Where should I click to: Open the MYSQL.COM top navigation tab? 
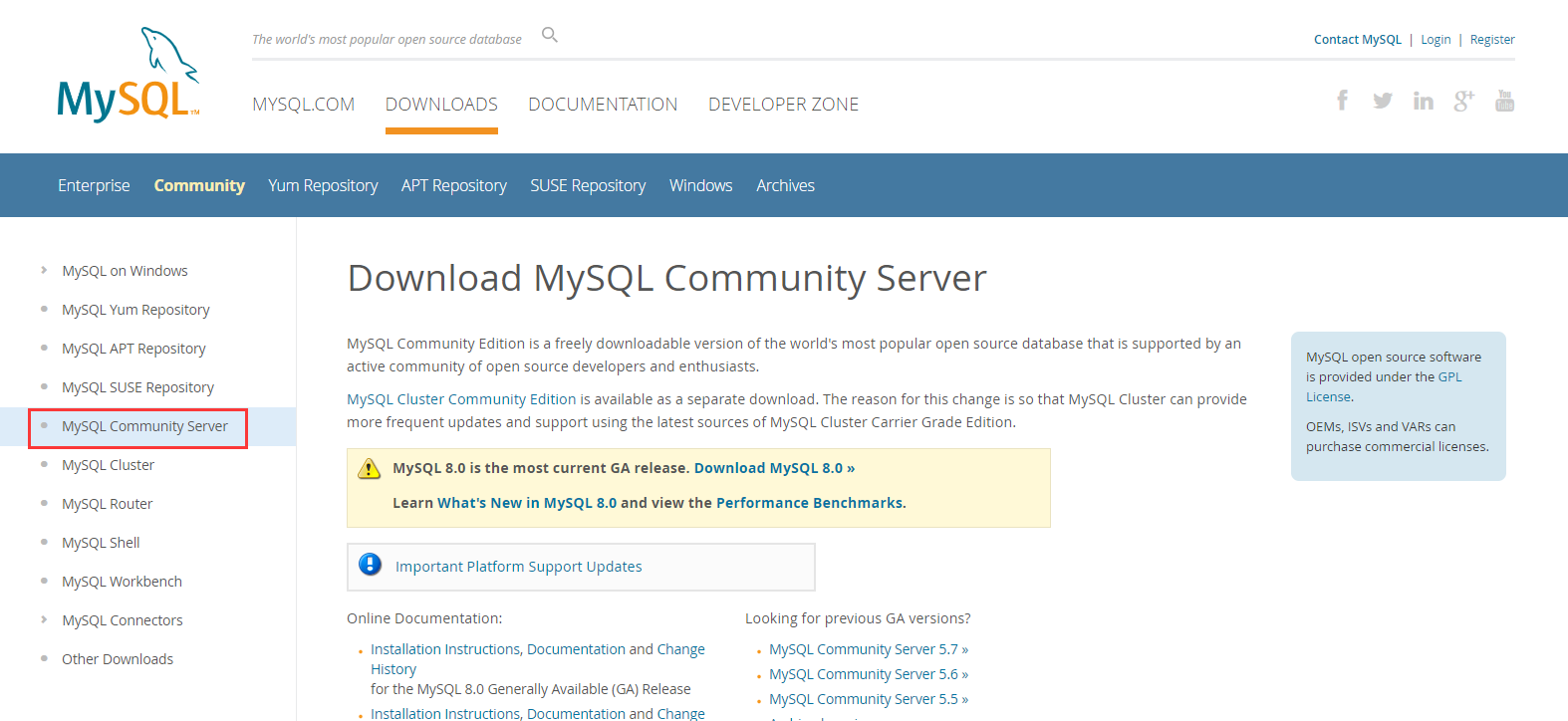(303, 105)
